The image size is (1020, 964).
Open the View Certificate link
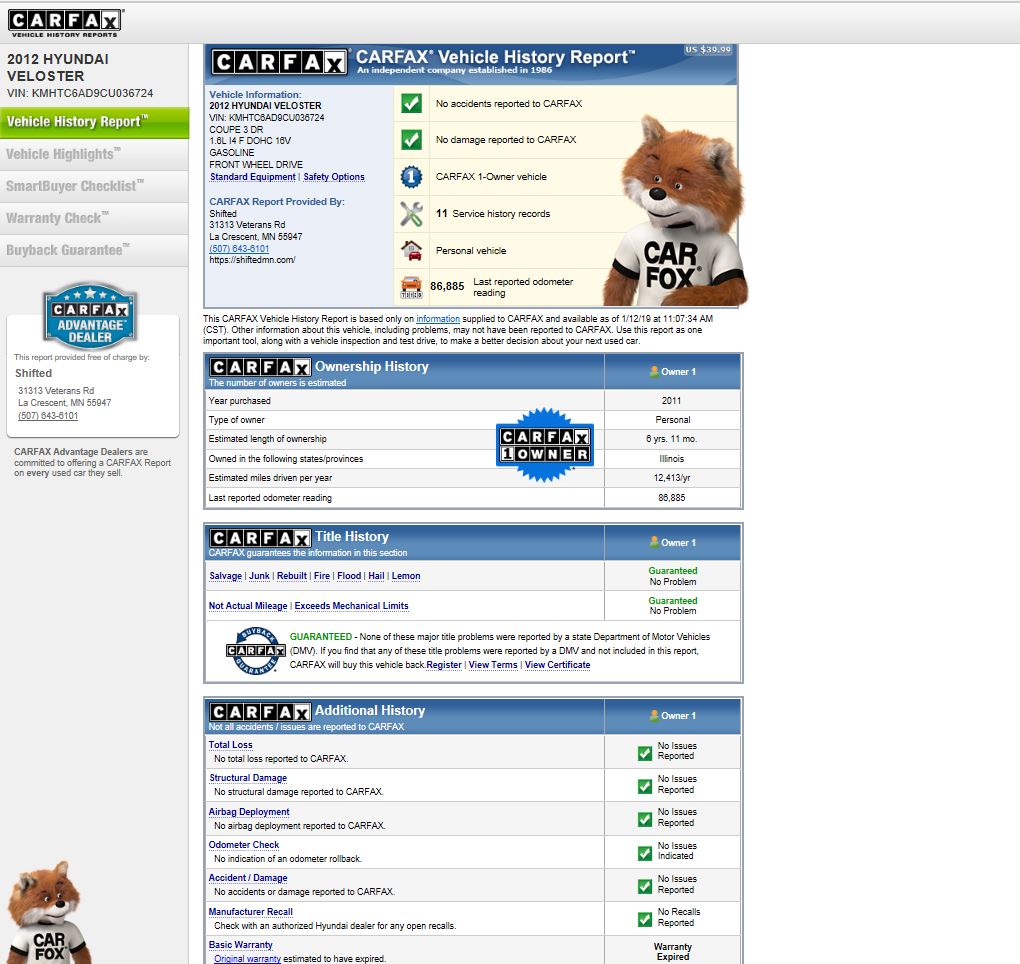pyautogui.click(x=557, y=665)
